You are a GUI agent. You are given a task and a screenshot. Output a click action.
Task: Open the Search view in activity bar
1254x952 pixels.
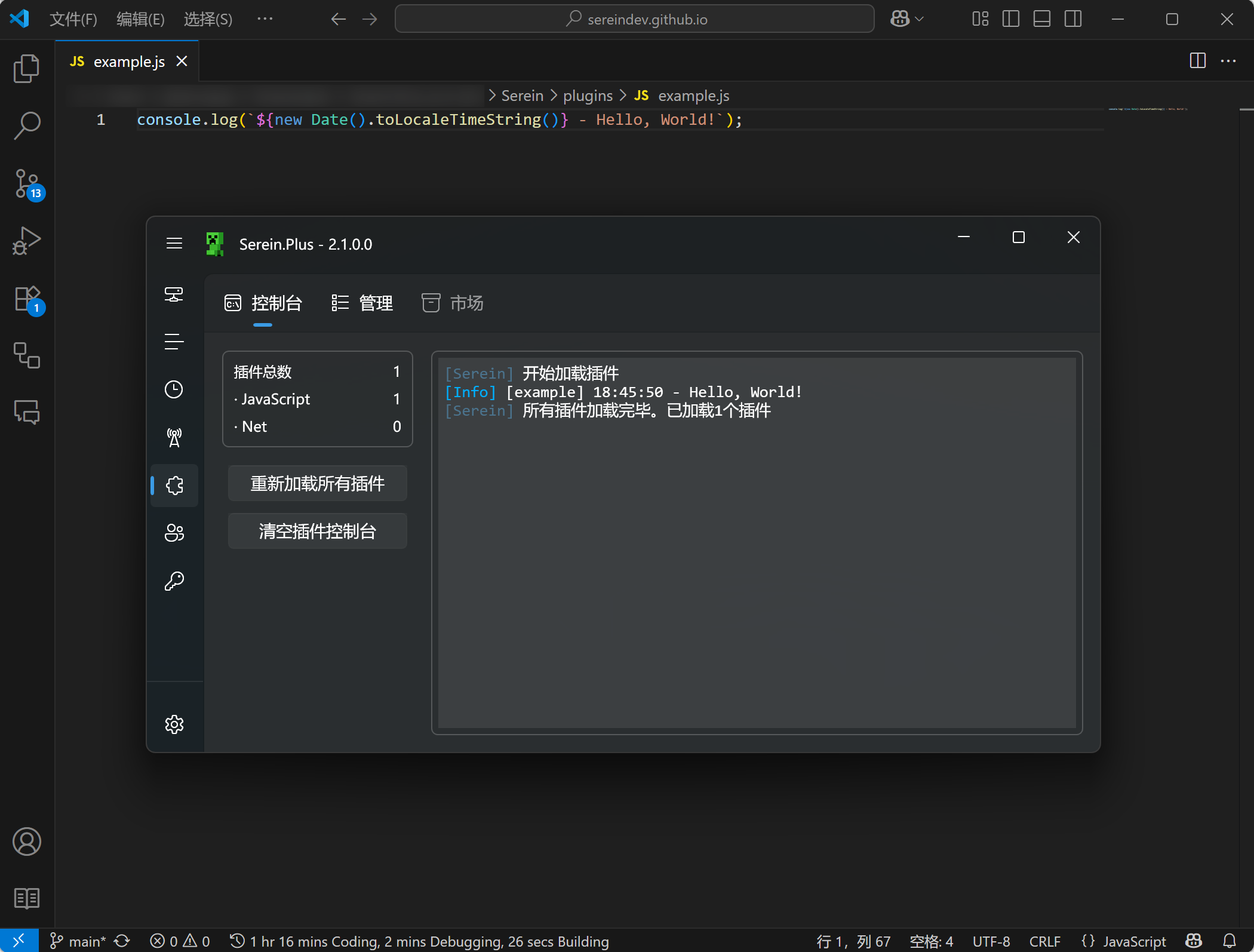27,125
